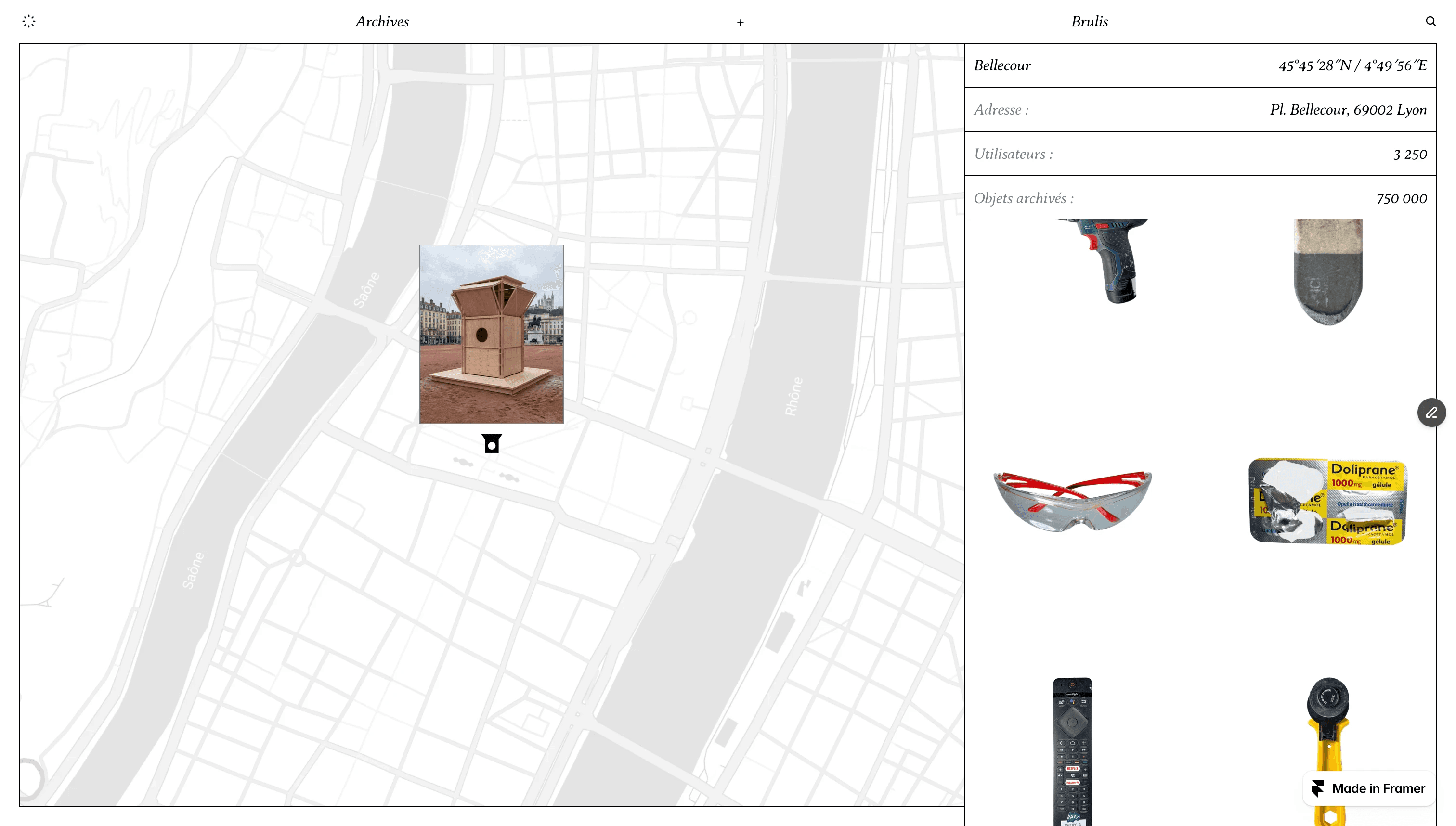Click the upper Saône river label
The width and height of the screenshot is (1456, 826).
(366, 289)
